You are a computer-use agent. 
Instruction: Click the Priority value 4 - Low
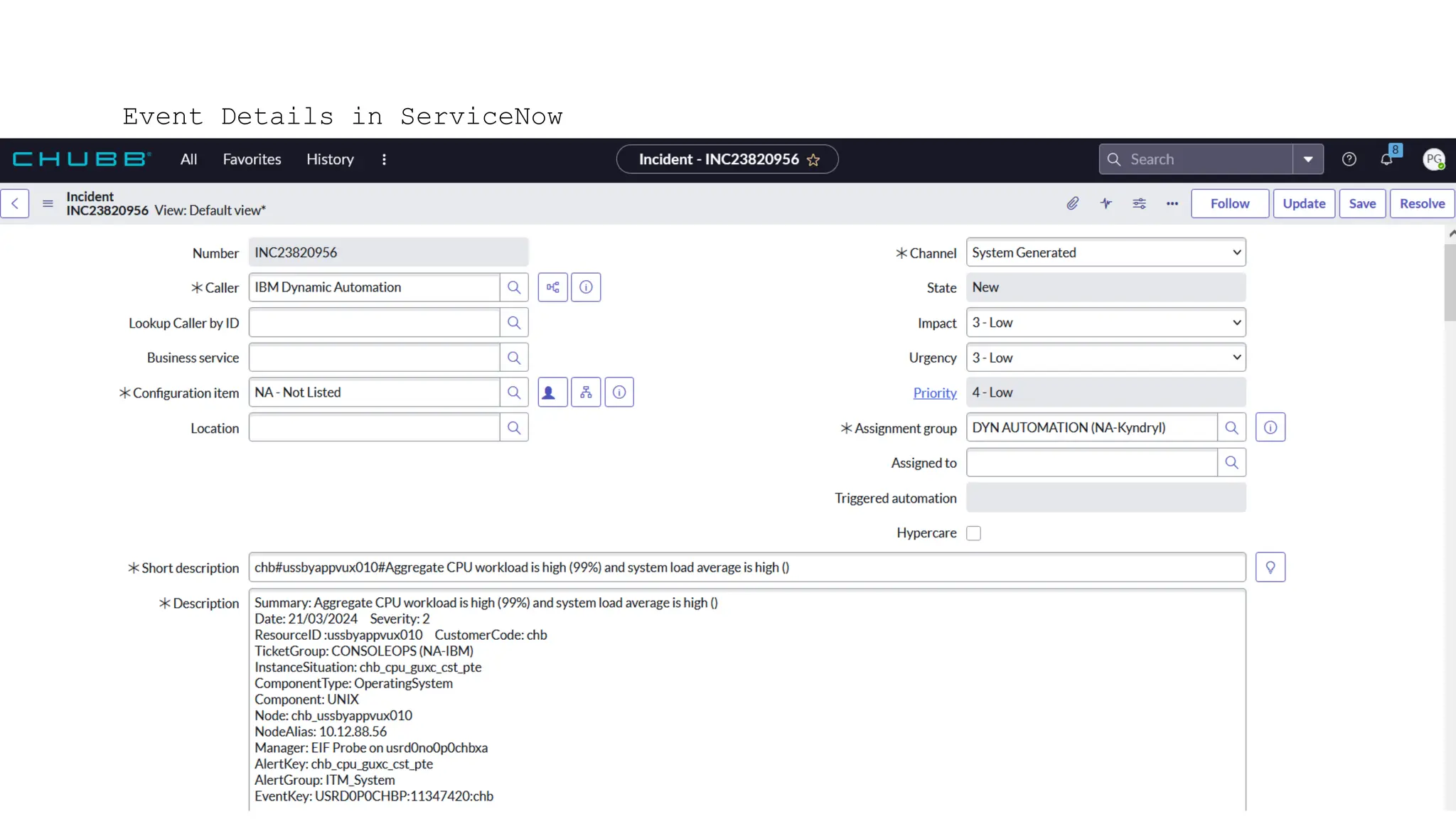1106,392
